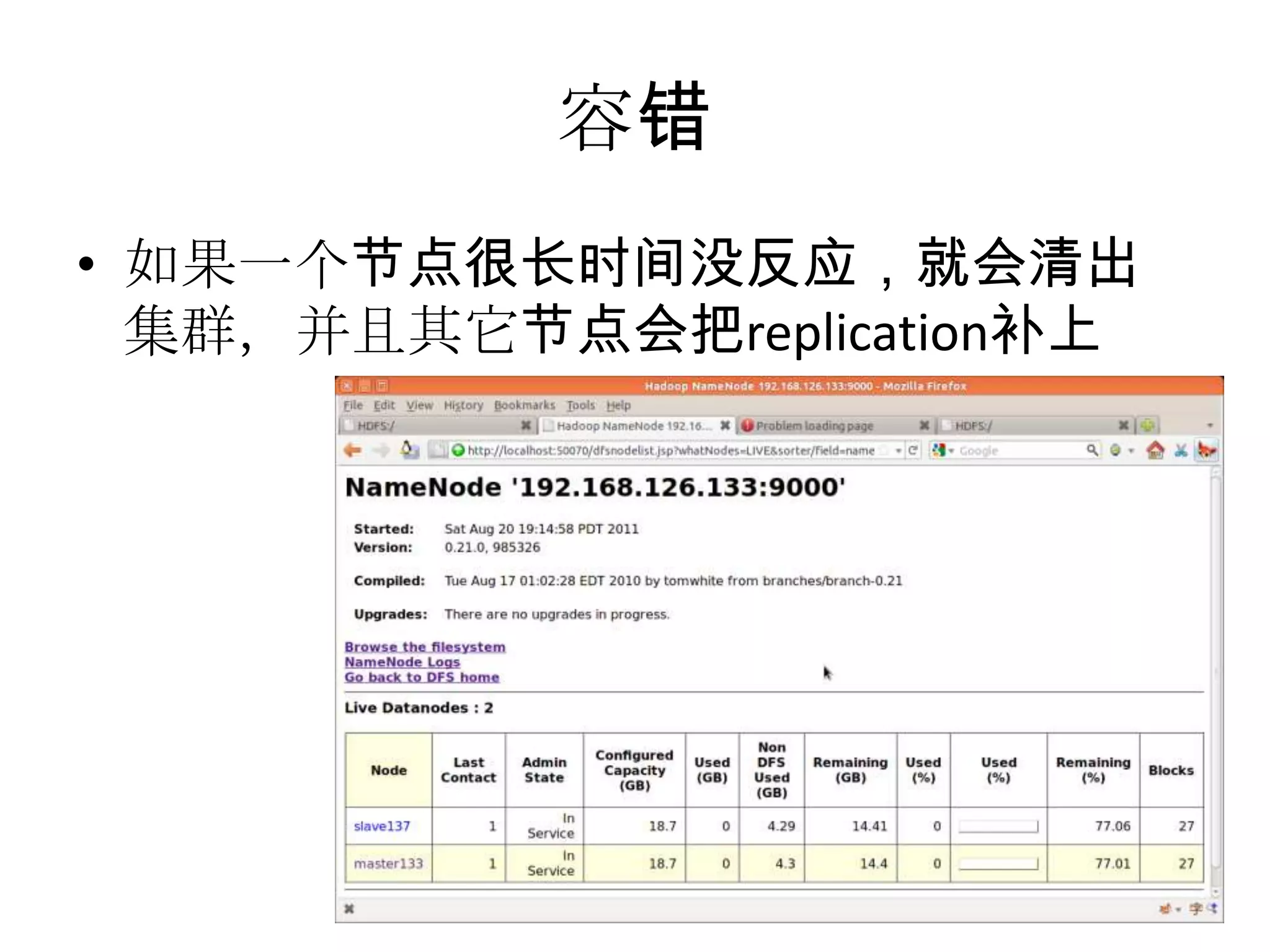Click the orange Back arrow in Firefox
This screenshot has height=952, width=1270.
click(x=353, y=451)
